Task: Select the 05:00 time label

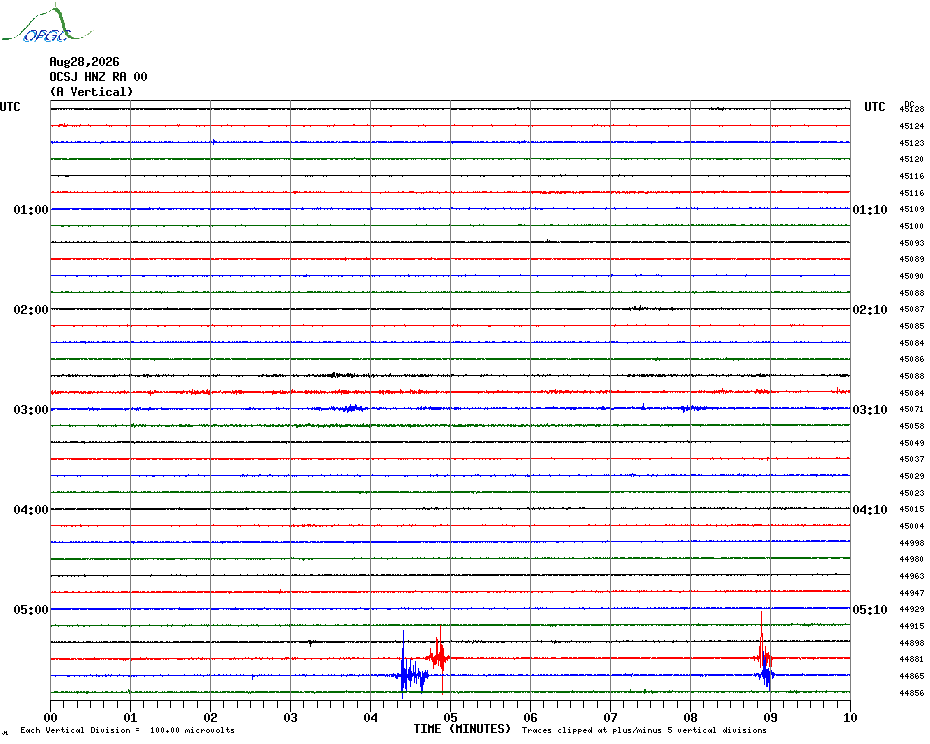Action: (x=31, y=610)
